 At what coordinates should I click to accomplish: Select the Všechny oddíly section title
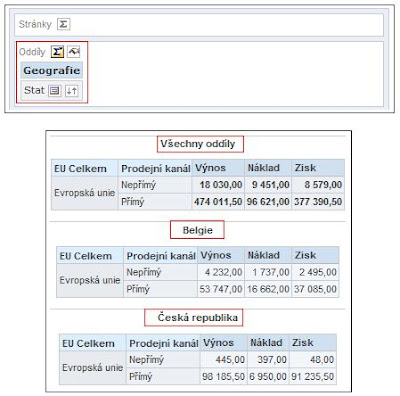(198, 144)
